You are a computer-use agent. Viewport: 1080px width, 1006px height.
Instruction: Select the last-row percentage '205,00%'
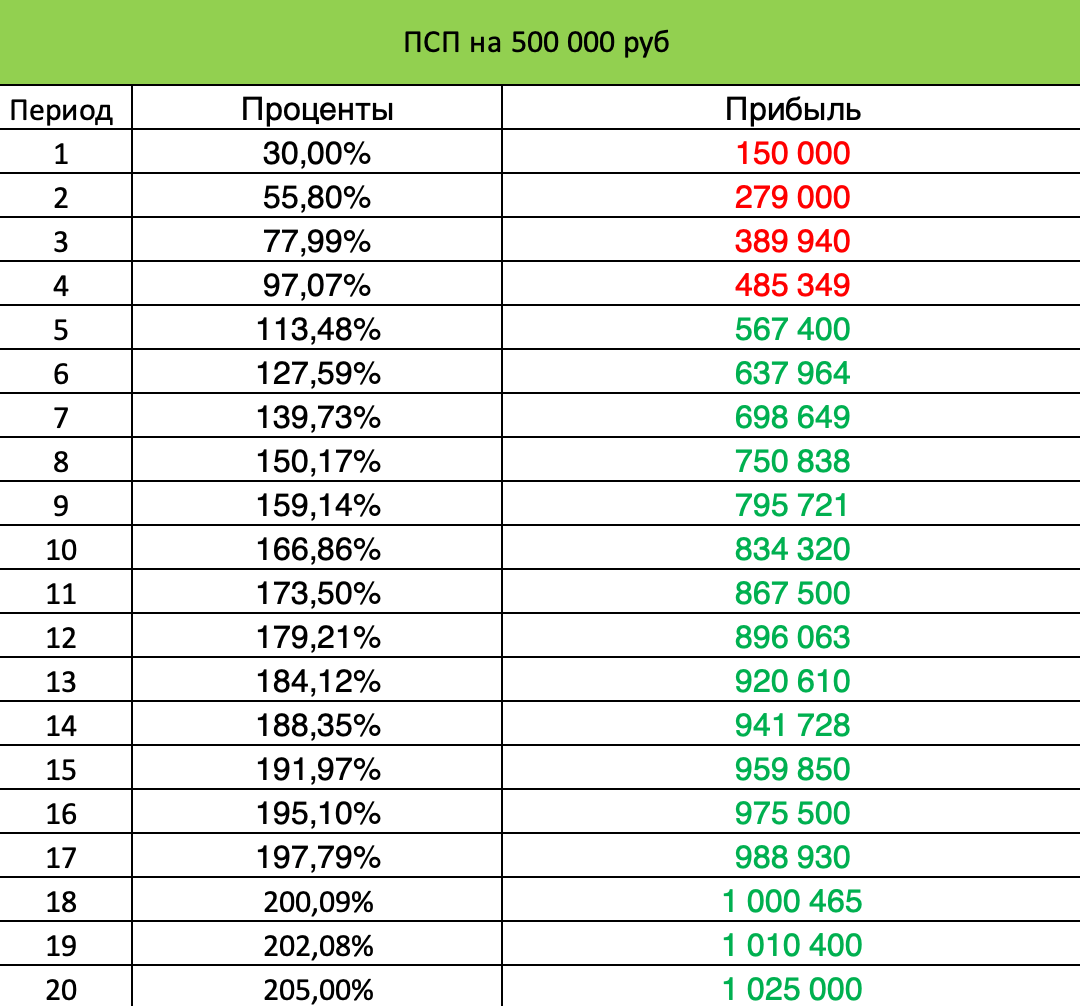point(318,989)
